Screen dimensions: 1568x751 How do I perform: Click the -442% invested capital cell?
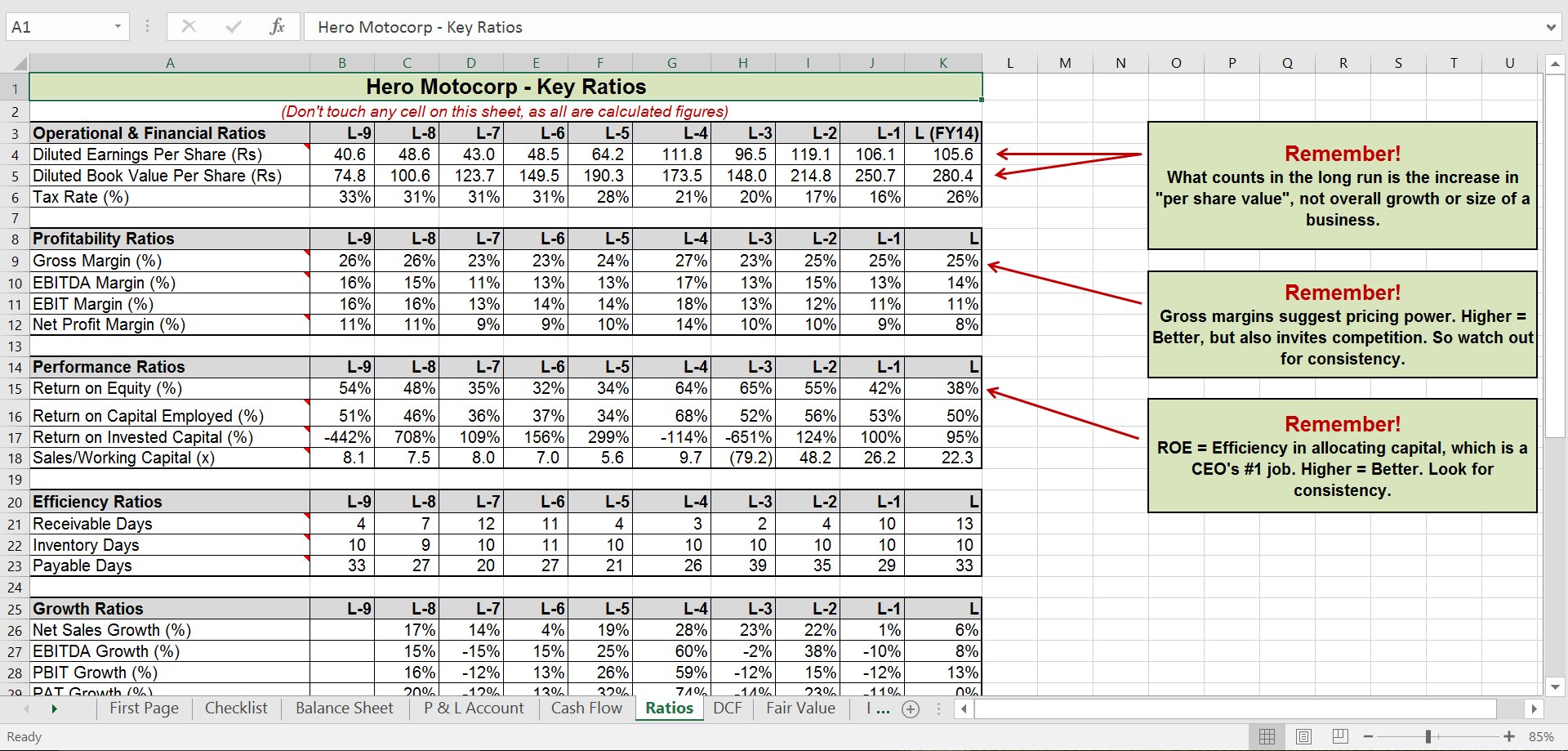[342, 437]
